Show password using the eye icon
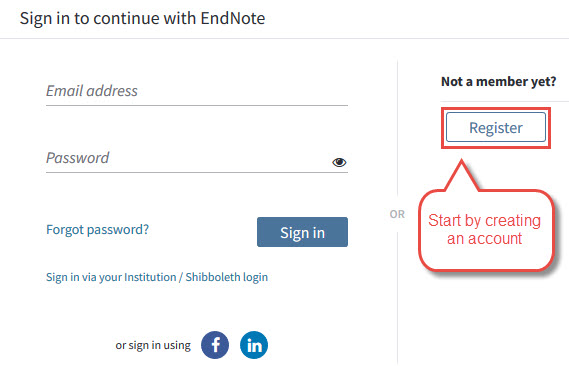Image resolution: width=569 pixels, height=366 pixels. 339,162
